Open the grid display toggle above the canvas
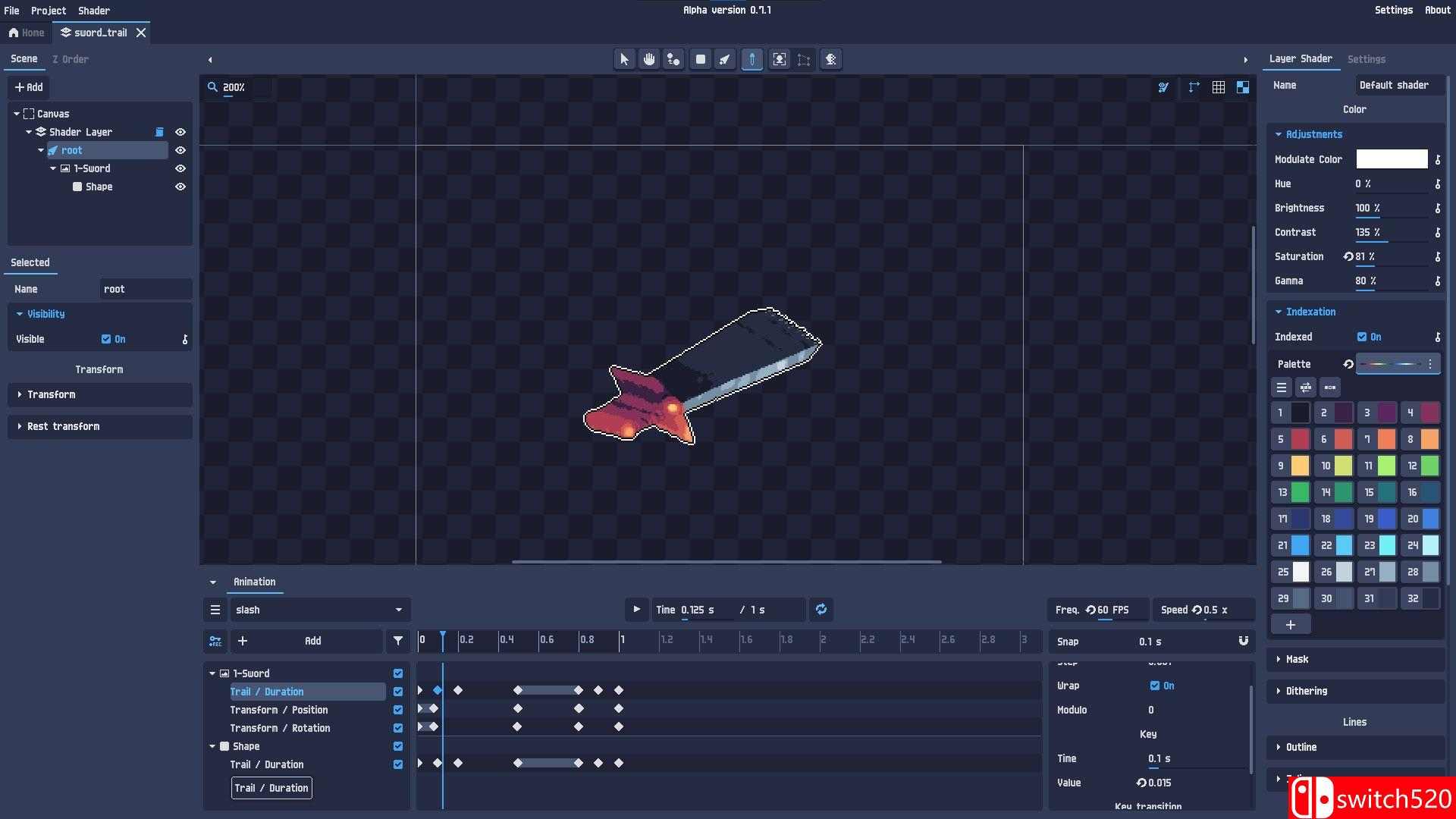This screenshot has height=819, width=1456. pos(1219,86)
